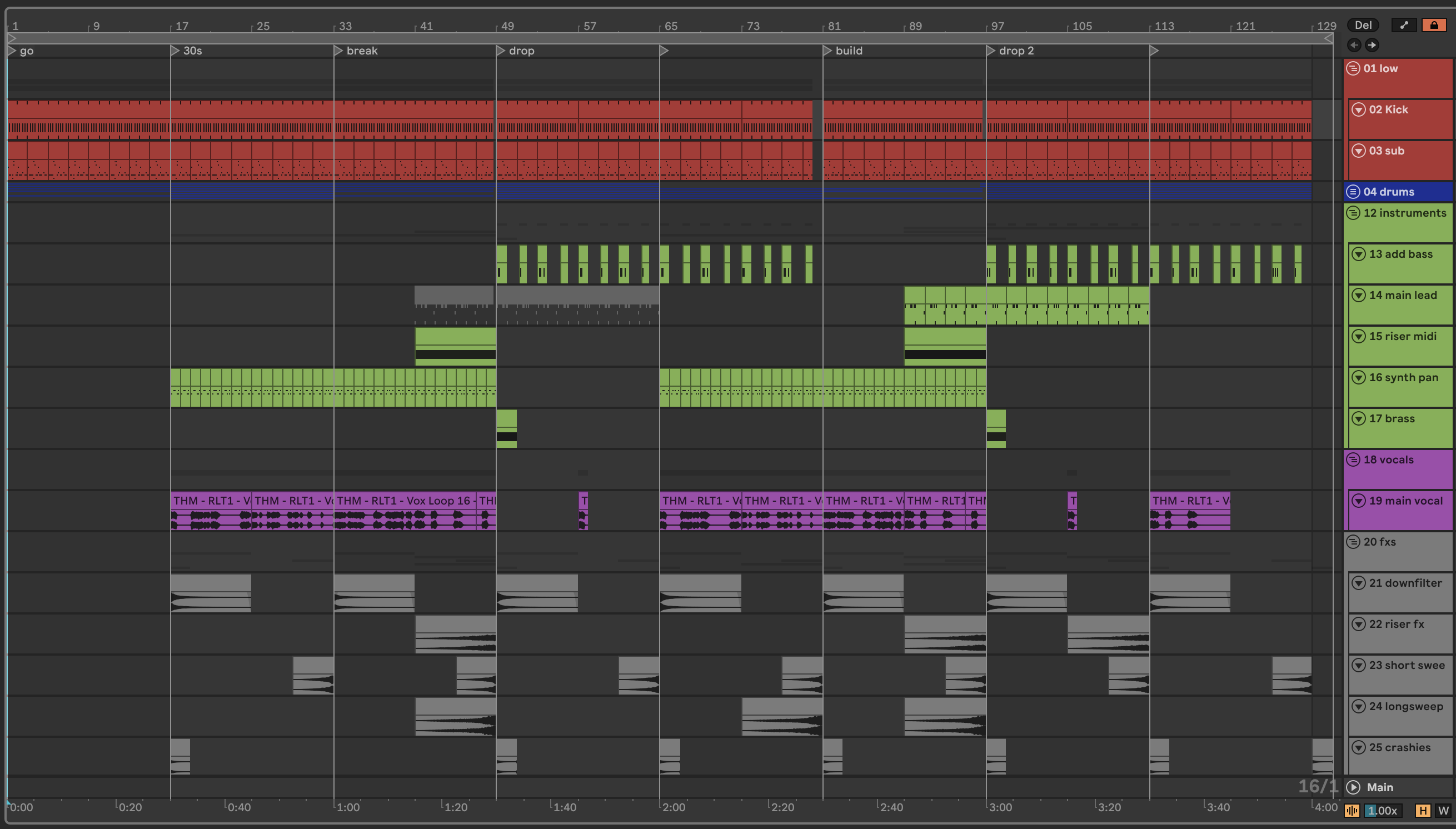The image size is (1456, 829).
Task: Toggle the H height button
Action: pos(1423,810)
